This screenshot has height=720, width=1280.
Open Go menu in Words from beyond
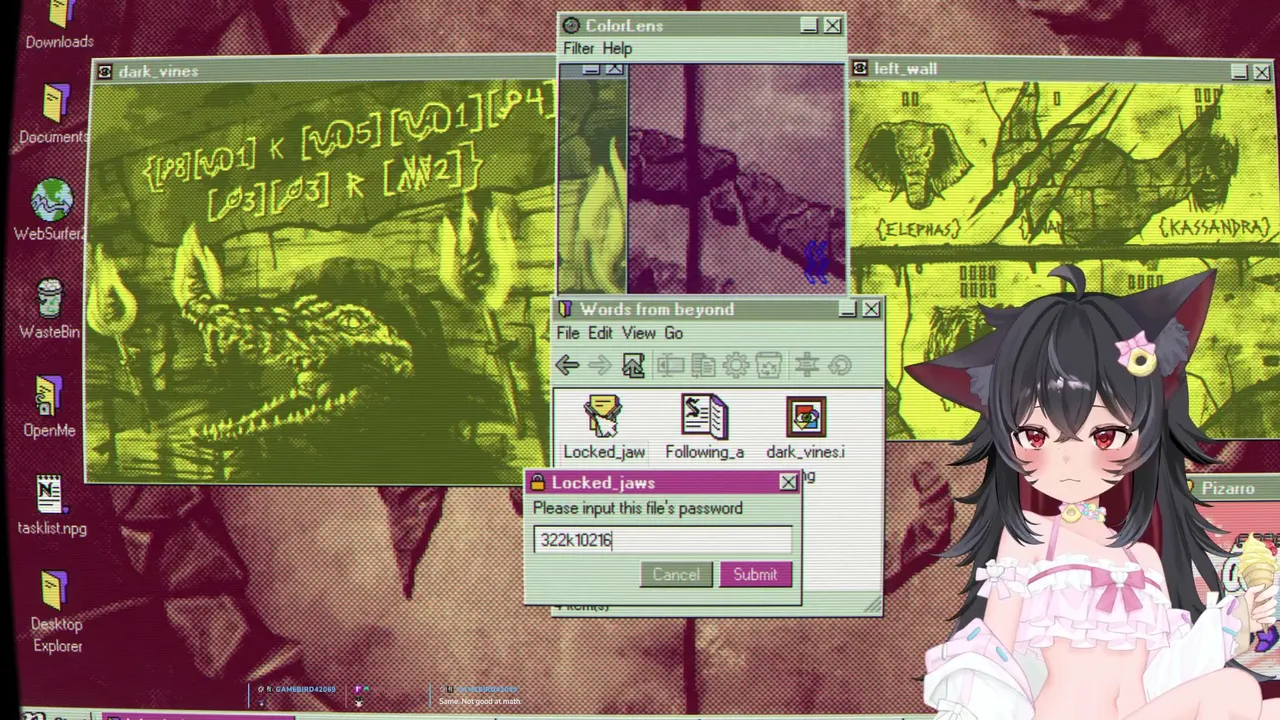click(x=674, y=333)
